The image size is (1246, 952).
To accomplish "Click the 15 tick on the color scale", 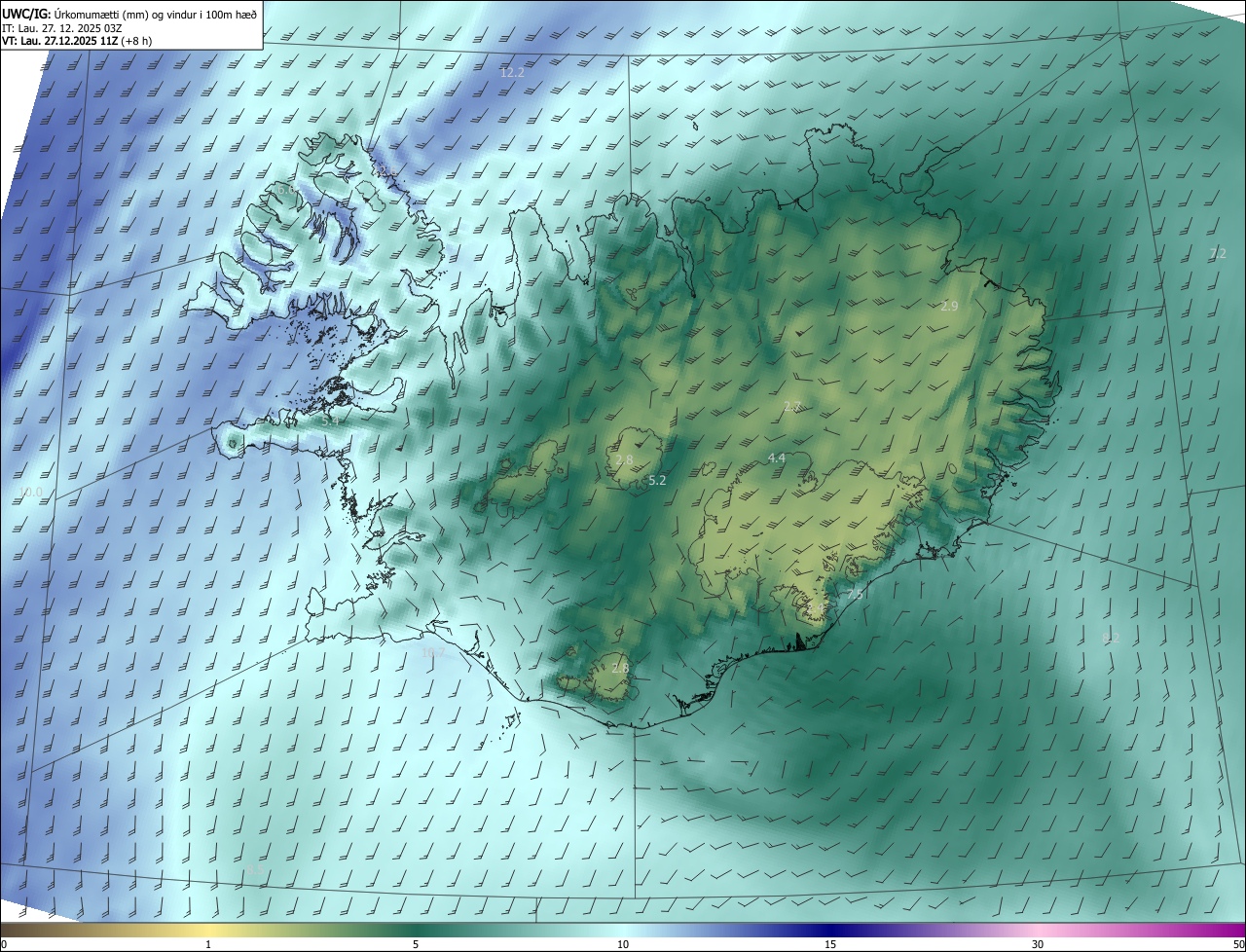I will click(x=830, y=944).
